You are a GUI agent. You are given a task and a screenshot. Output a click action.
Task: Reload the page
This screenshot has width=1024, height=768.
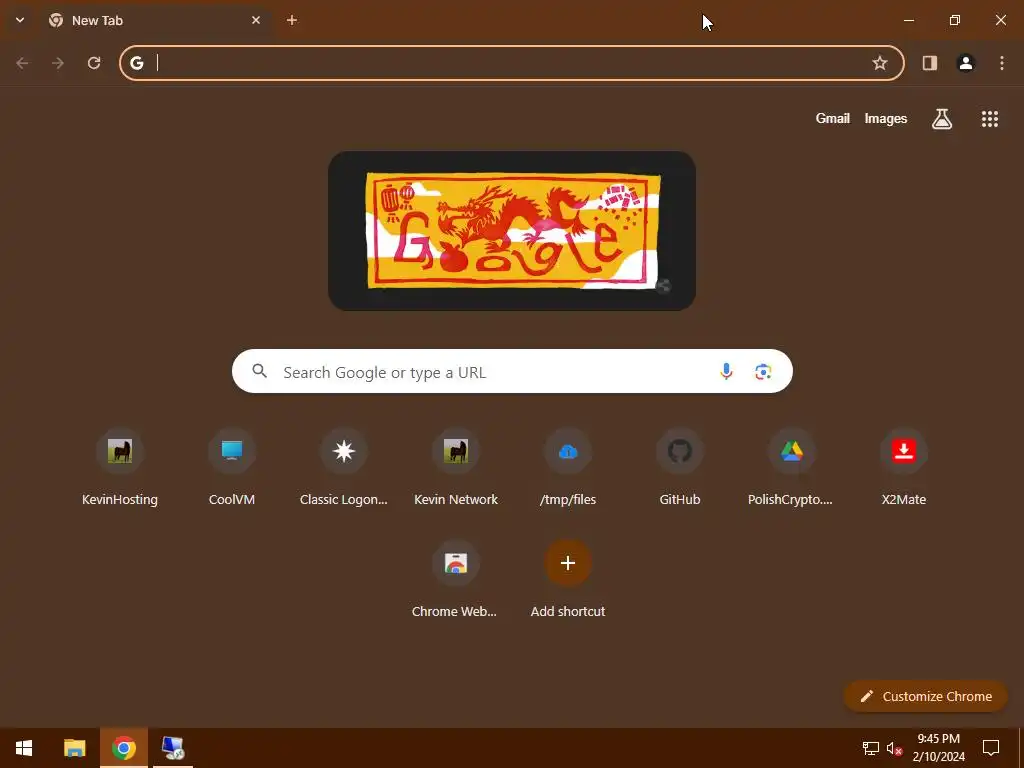click(94, 63)
